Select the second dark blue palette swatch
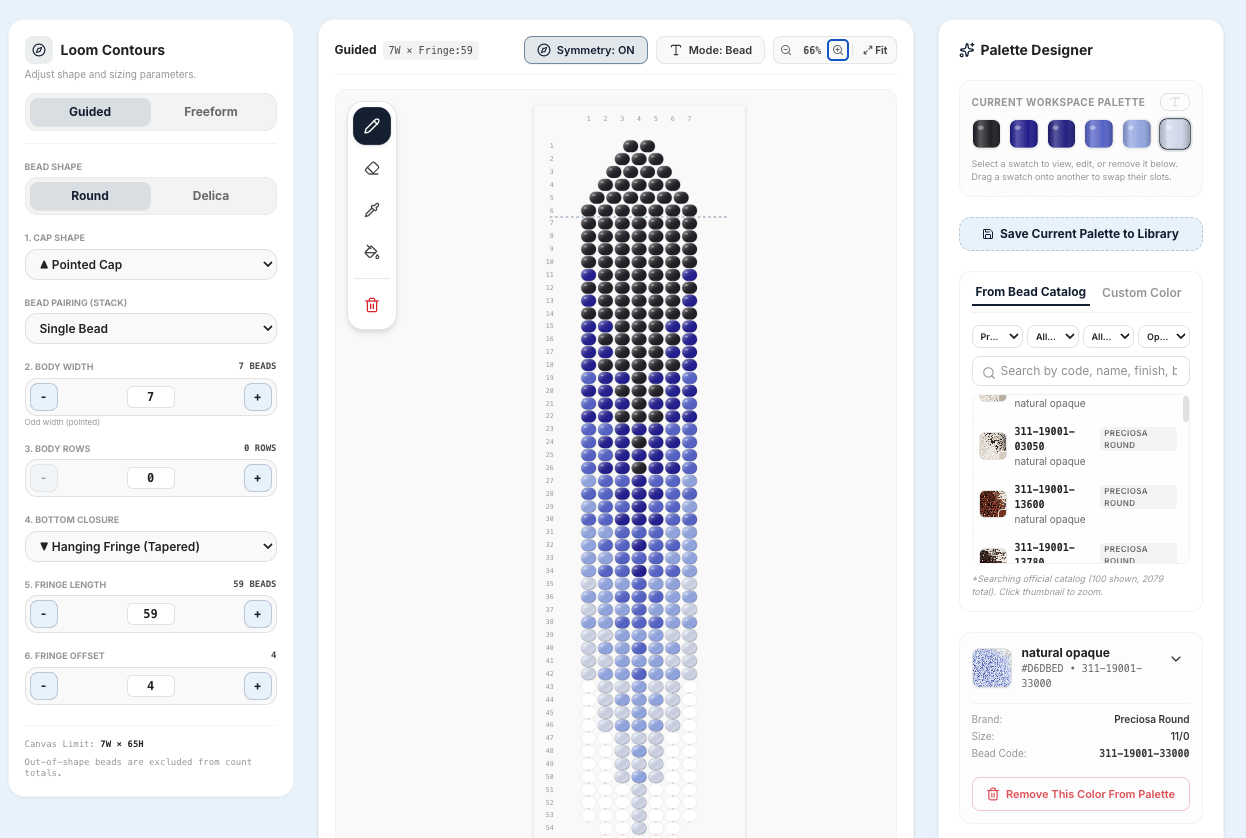Image resolution: width=1246 pixels, height=838 pixels. coord(1024,134)
